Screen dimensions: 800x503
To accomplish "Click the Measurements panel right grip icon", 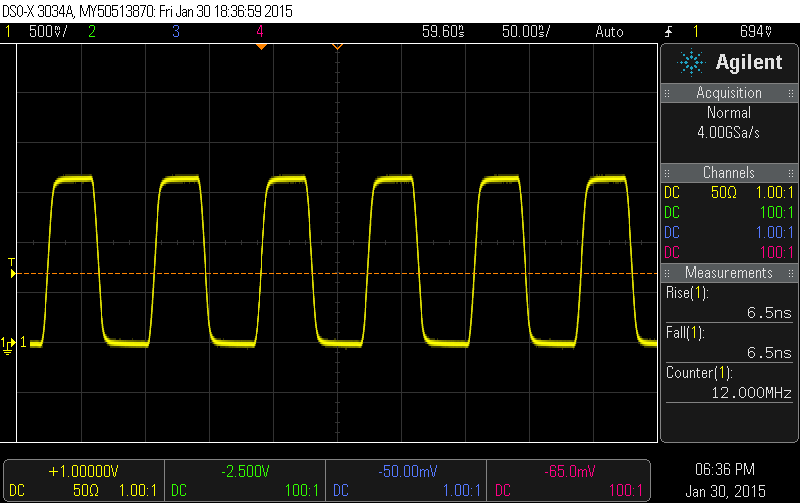I will coord(791,273).
